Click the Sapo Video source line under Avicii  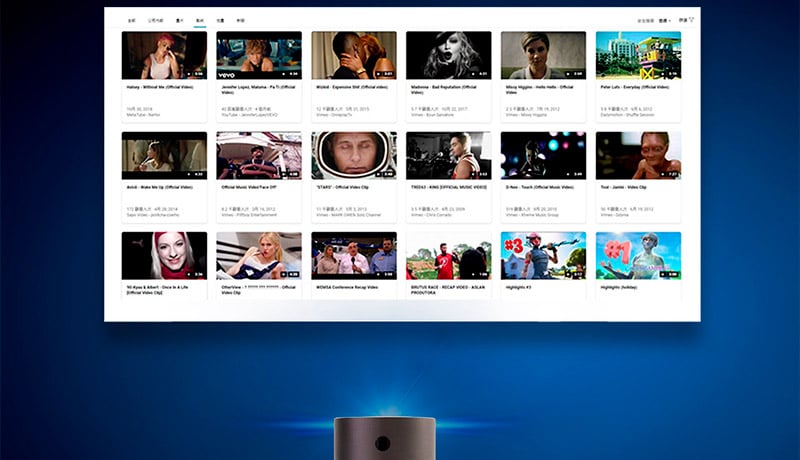tap(153, 215)
